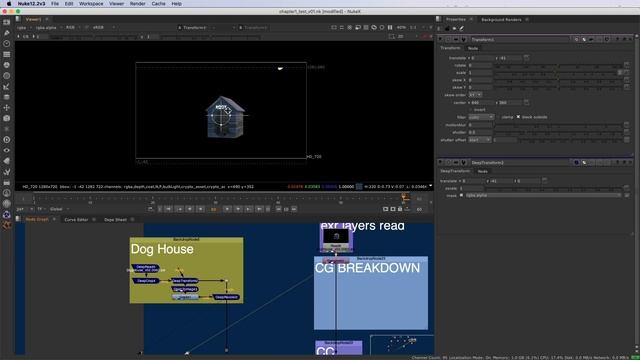640x360 pixels.
Task: Open the viewer channel layer dropdown rgba
Action: pyautogui.click(x=23, y=28)
